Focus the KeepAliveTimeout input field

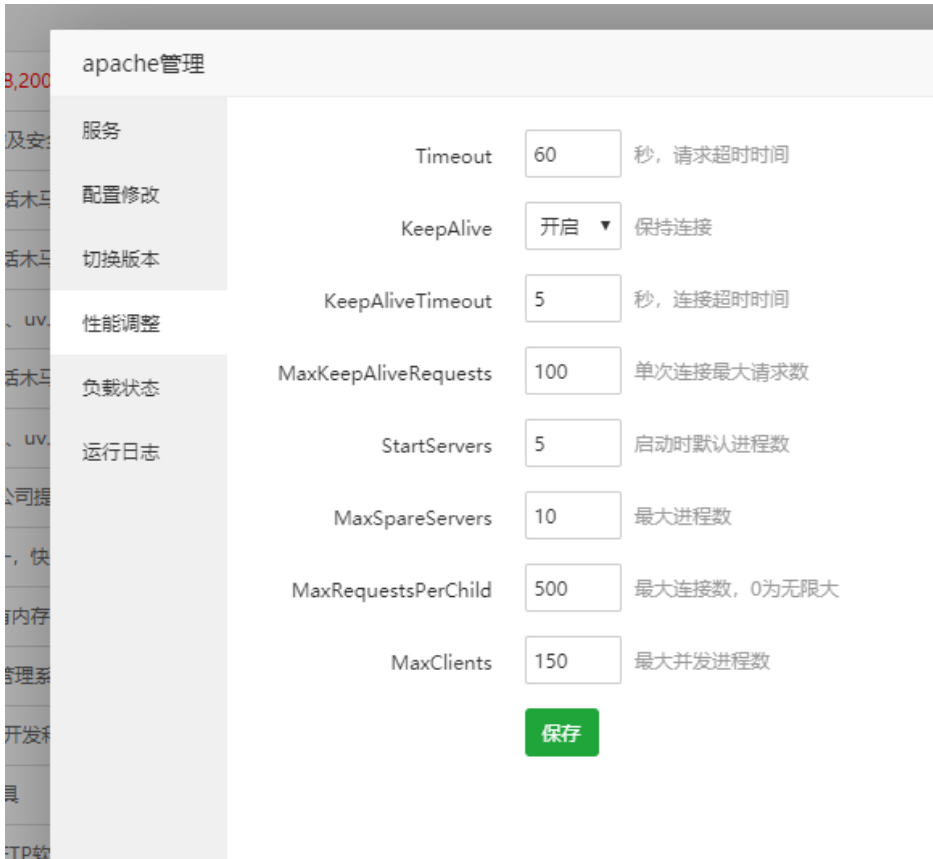click(572, 299)
